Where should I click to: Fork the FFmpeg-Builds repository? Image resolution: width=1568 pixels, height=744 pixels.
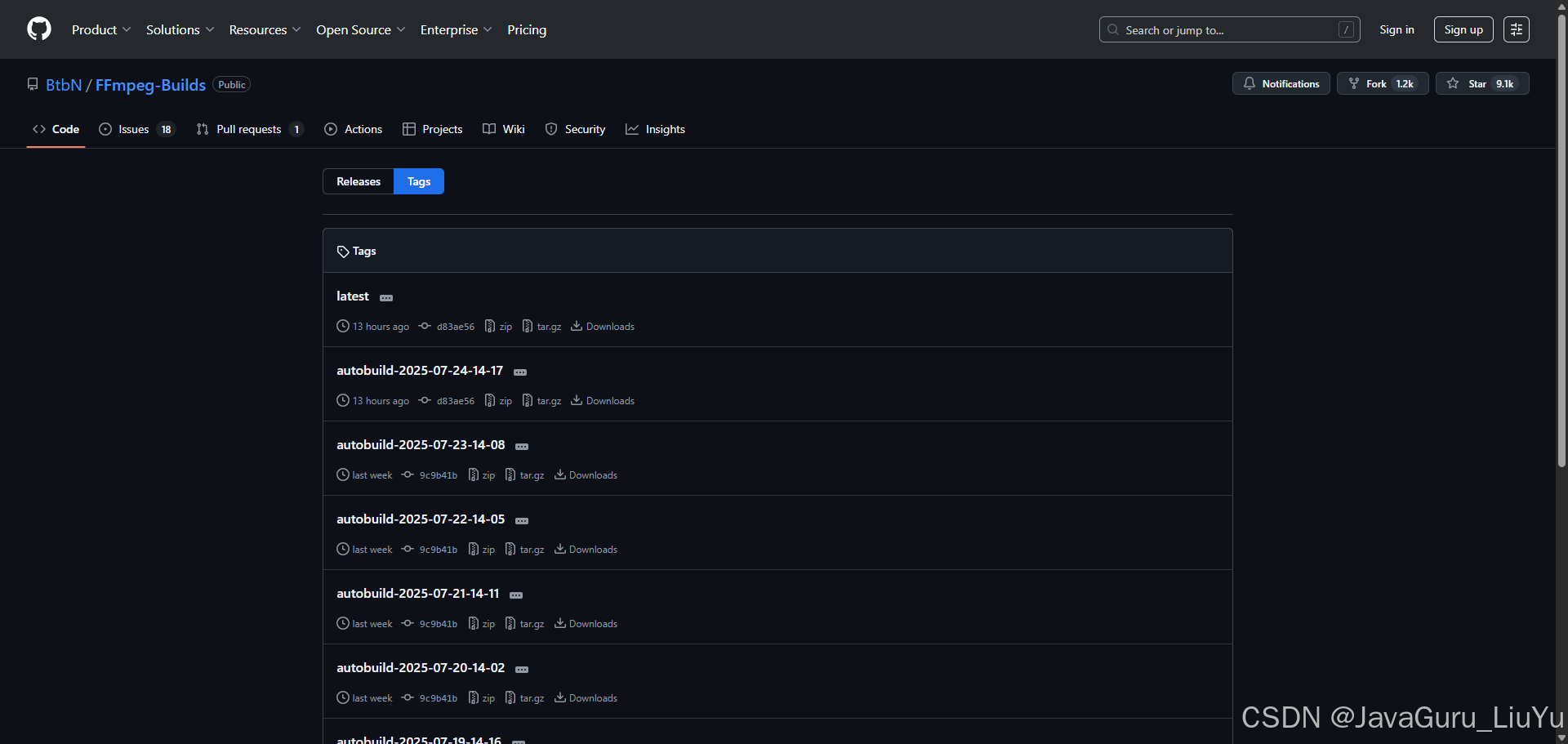[x=1383, y=83]
